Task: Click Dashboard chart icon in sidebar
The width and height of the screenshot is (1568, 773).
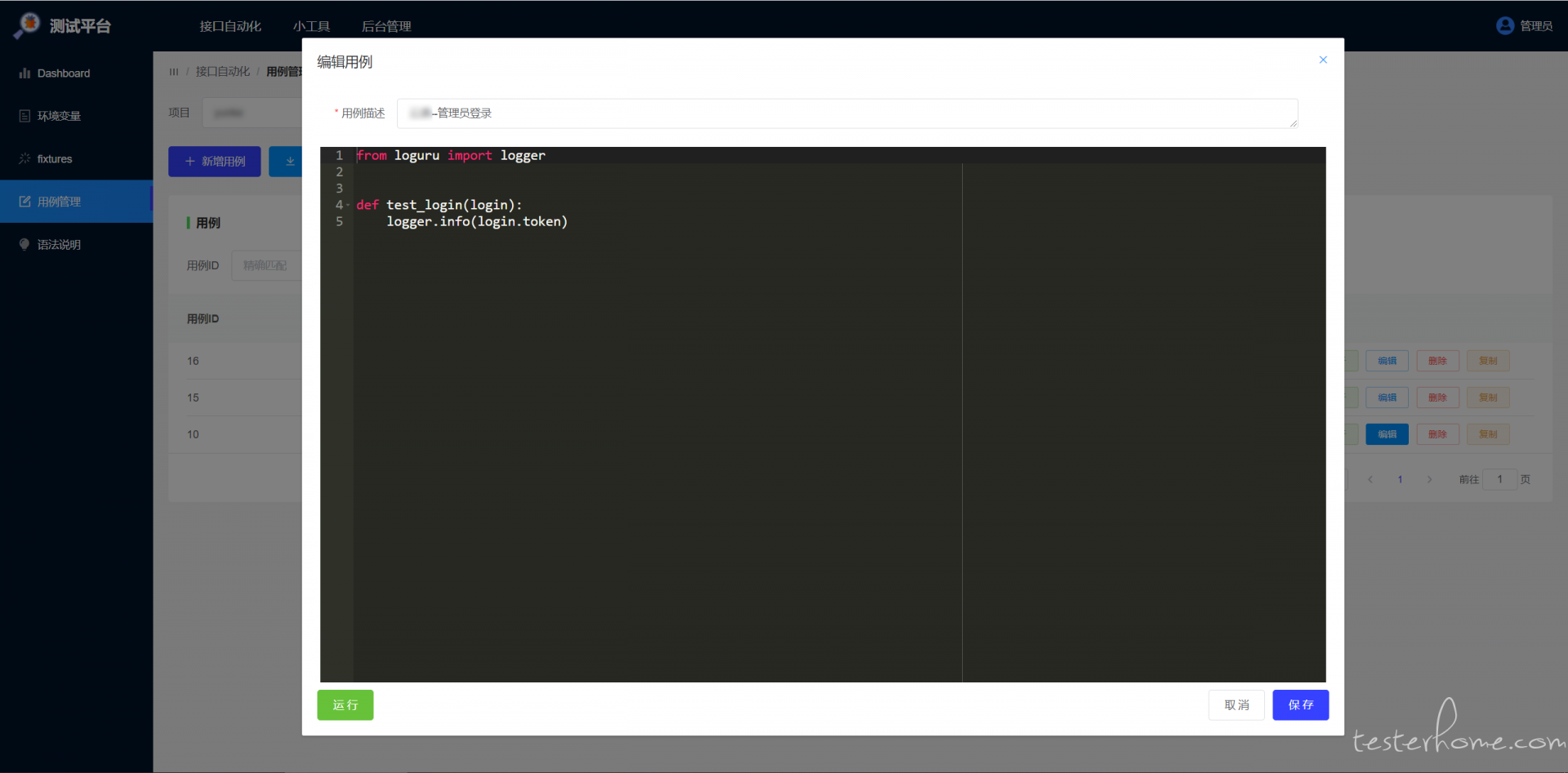Action: point(24,73)
